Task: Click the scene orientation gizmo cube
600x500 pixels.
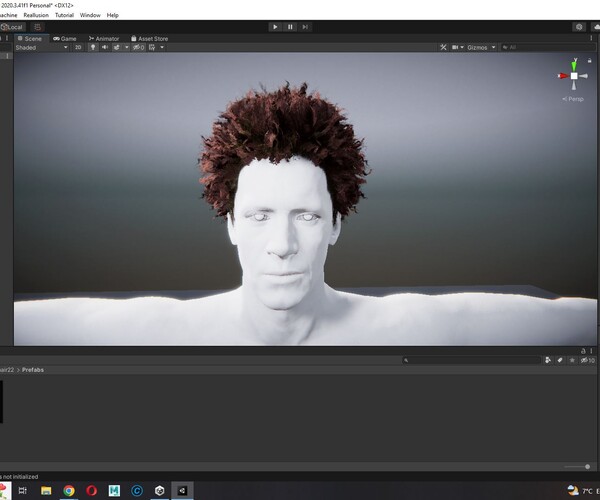Action: coord(573,75)
